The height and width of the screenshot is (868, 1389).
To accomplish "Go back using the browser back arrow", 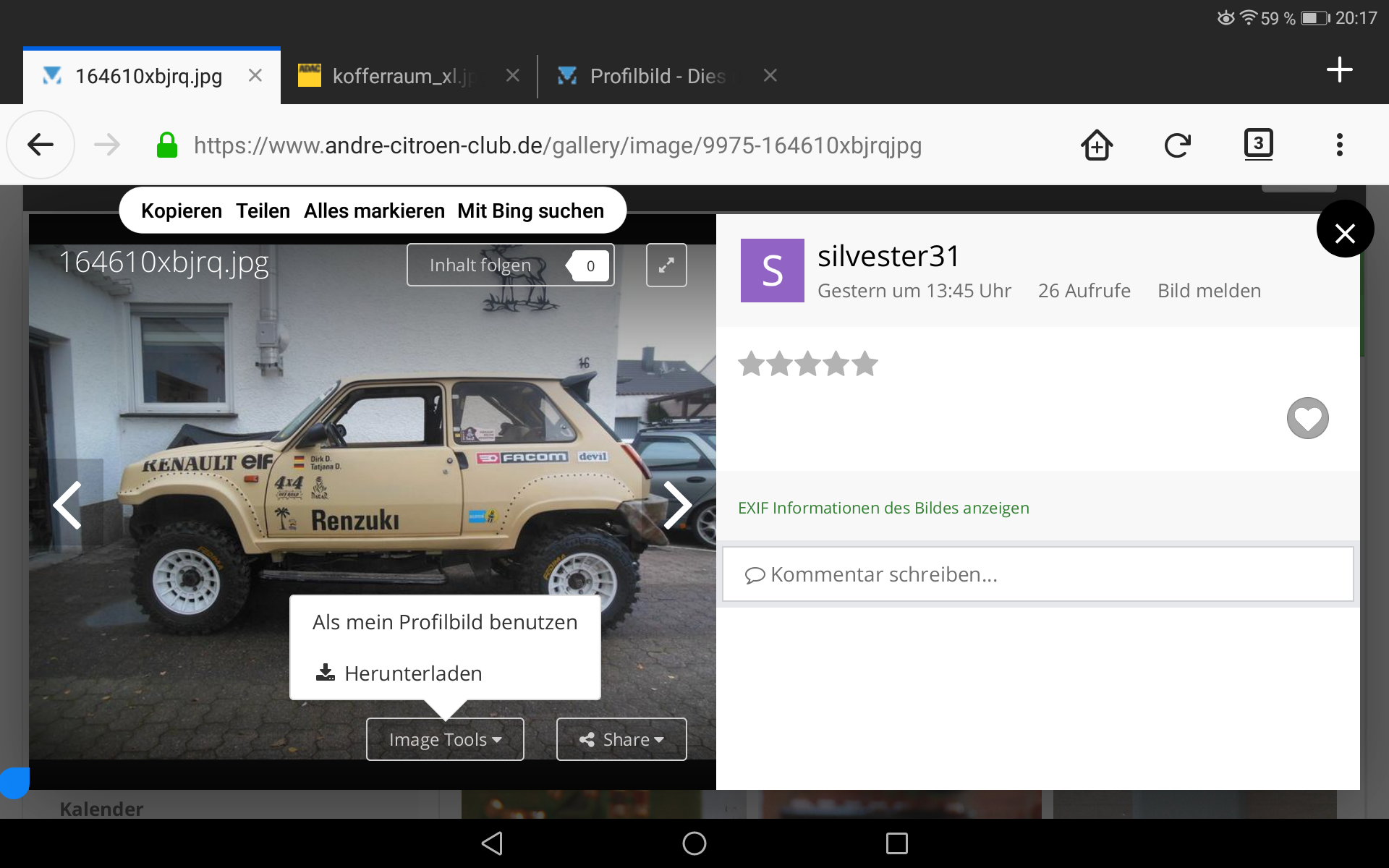I will tap(41, 145).
